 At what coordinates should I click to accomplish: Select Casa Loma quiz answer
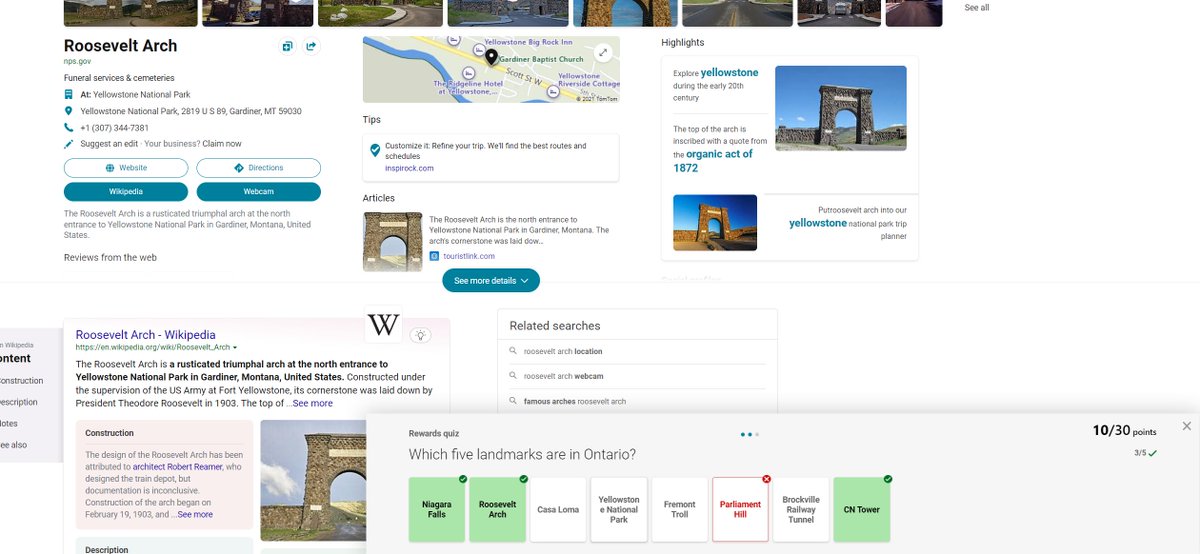(558, 510)
